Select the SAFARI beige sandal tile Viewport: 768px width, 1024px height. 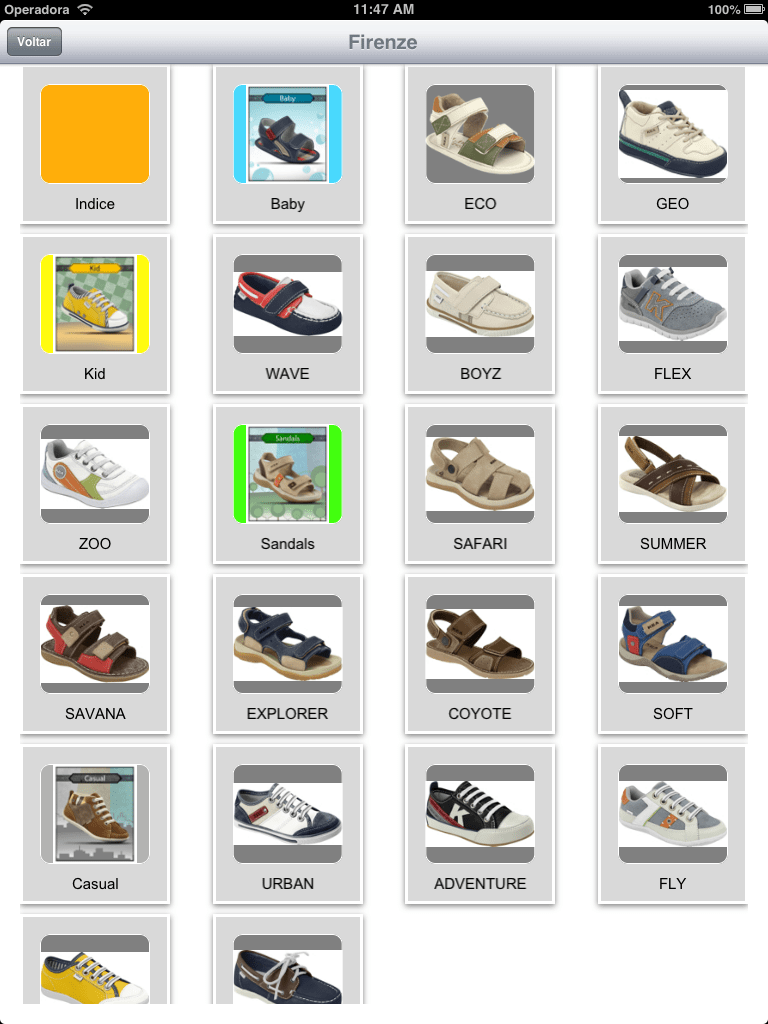coord(480,484)
